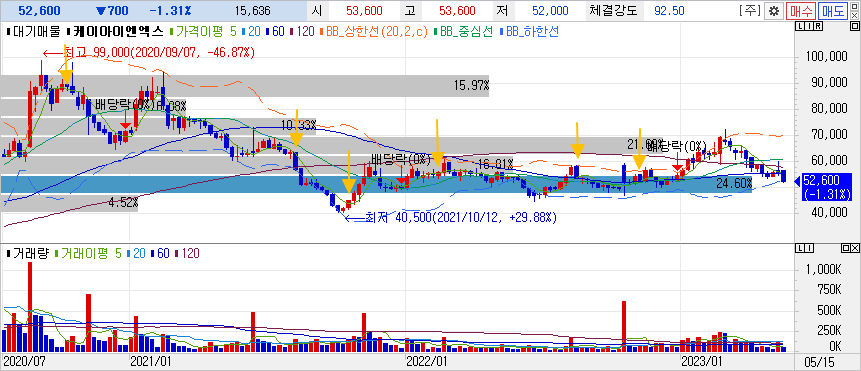
Task: Click the 시 open price 53,600
Action: [364, 10]
